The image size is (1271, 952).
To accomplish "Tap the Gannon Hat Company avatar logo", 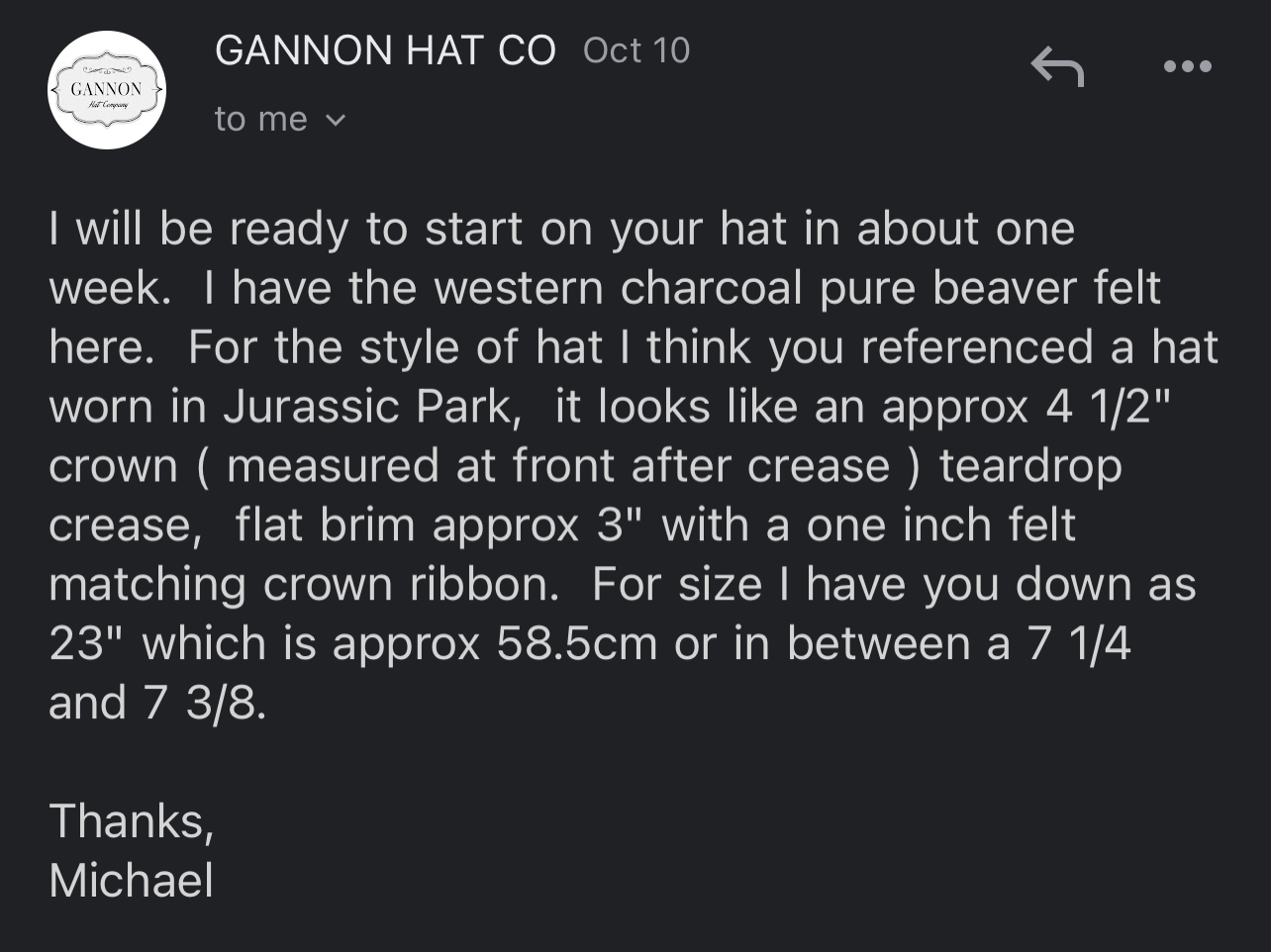I will pos(107,90).
